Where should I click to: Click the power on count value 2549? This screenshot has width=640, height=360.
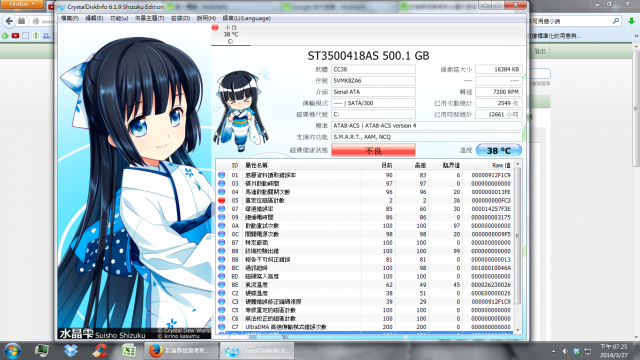tap(499, 103)
